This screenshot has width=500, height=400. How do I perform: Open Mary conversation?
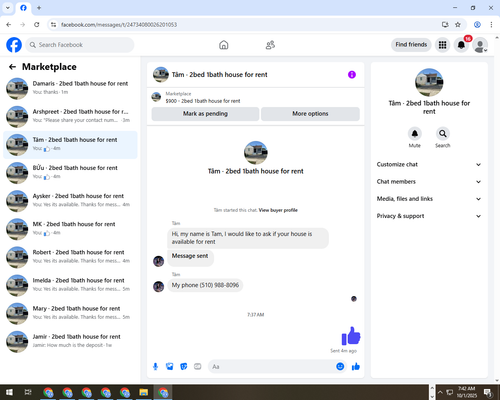(x=70, y=314)
